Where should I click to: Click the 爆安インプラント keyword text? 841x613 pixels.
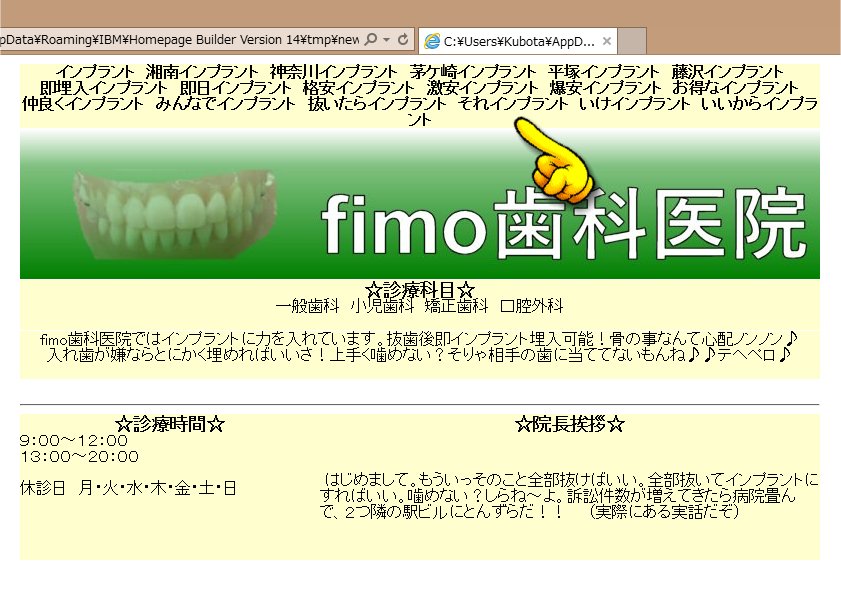(606, 88)
